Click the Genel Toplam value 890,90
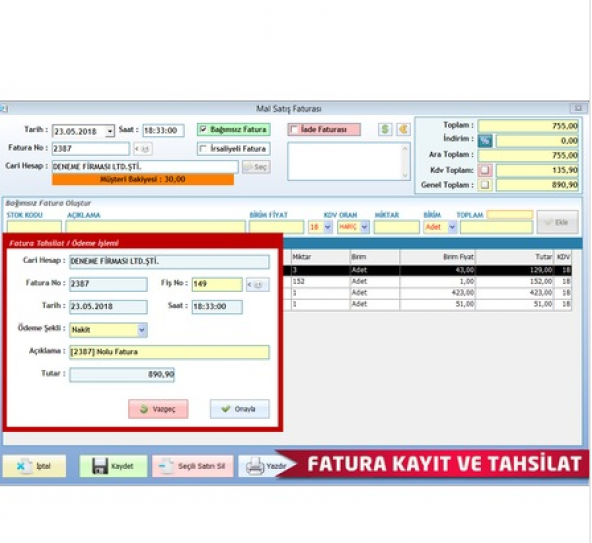The width and height of the screenshot is (592, 543). pyautogui.click(x=537, y=185)
